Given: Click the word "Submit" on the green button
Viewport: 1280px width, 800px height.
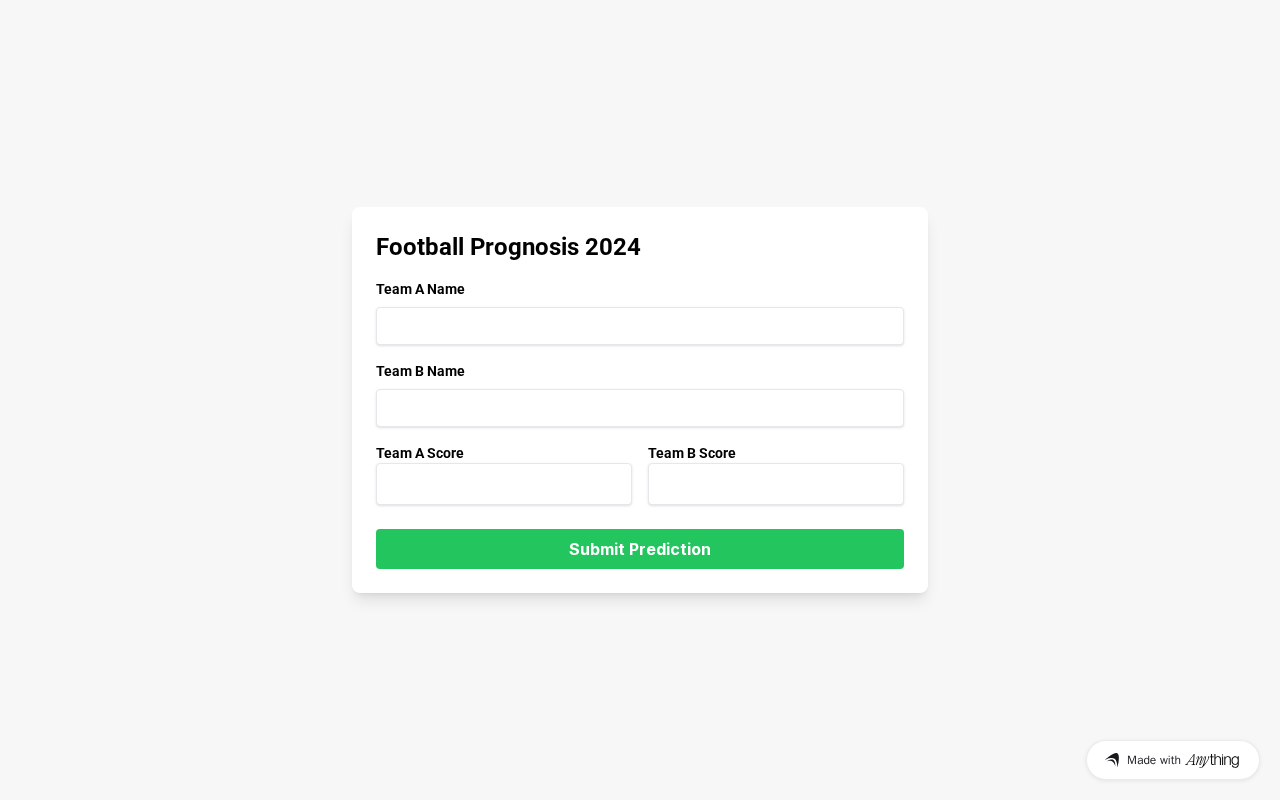Looking at the screenshot, I should 597,549.
